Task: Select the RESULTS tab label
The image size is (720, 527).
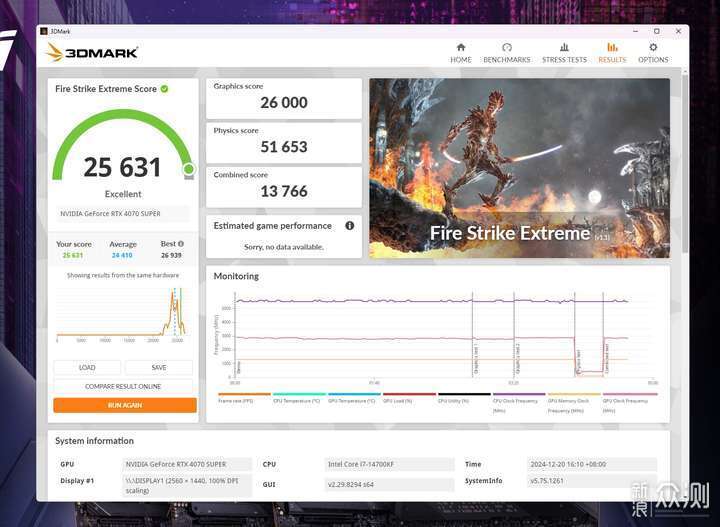Action: [x=612, y=60]
